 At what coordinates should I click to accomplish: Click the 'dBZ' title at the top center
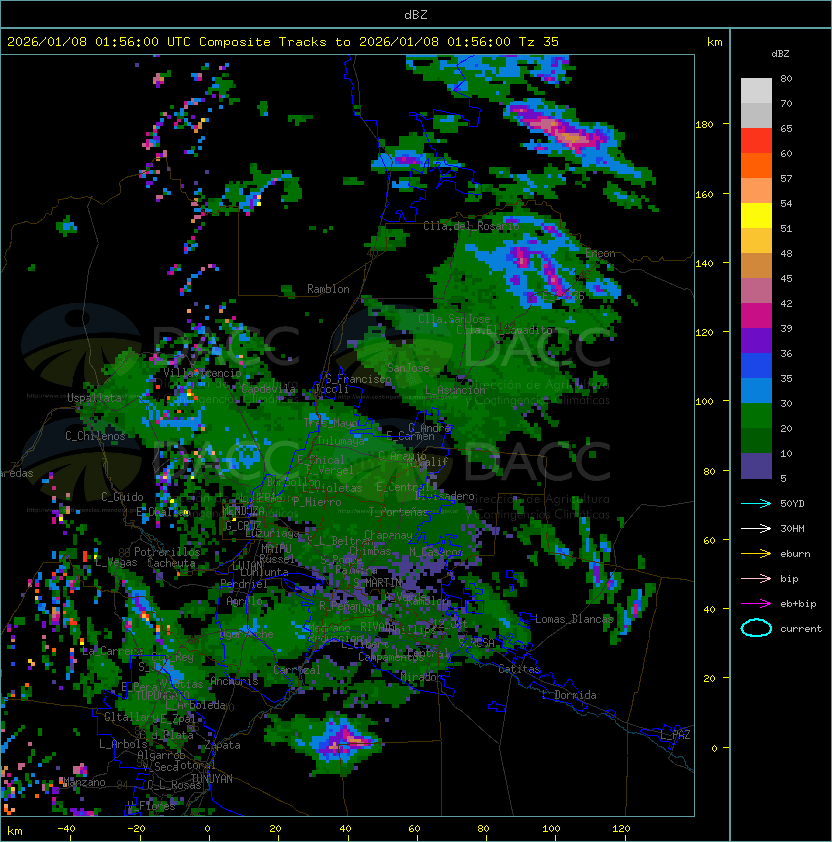tap(416, 14)
